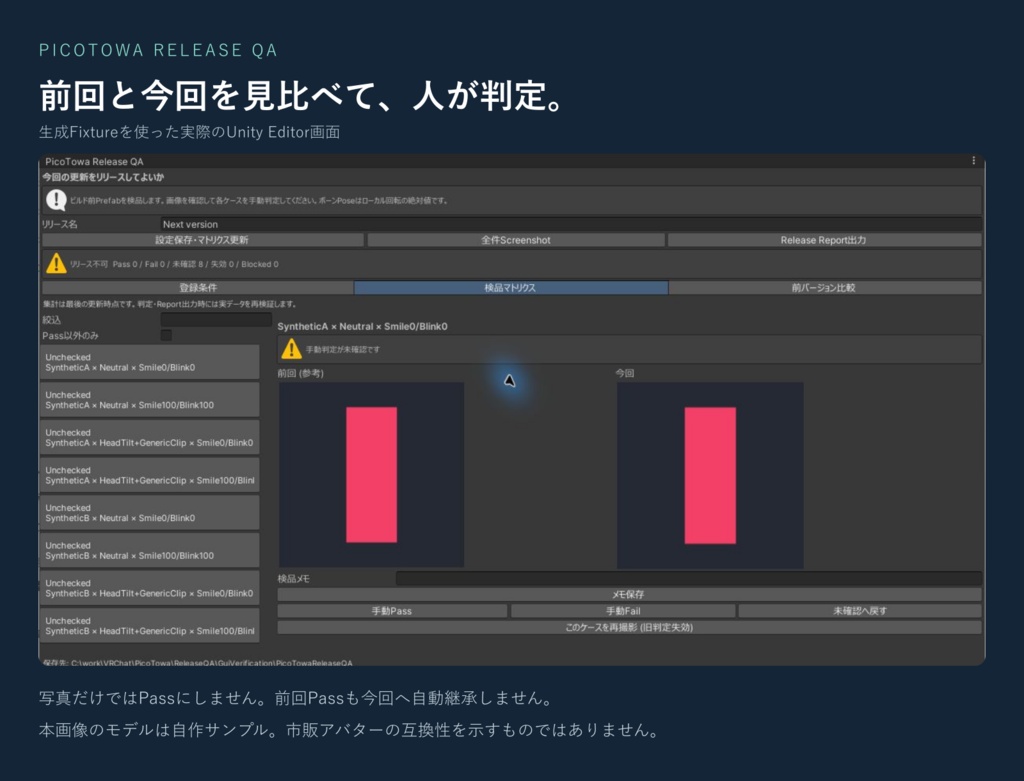
Task: Click the 手動判定が未確認です warning text
Action: (x=343, y=349)
